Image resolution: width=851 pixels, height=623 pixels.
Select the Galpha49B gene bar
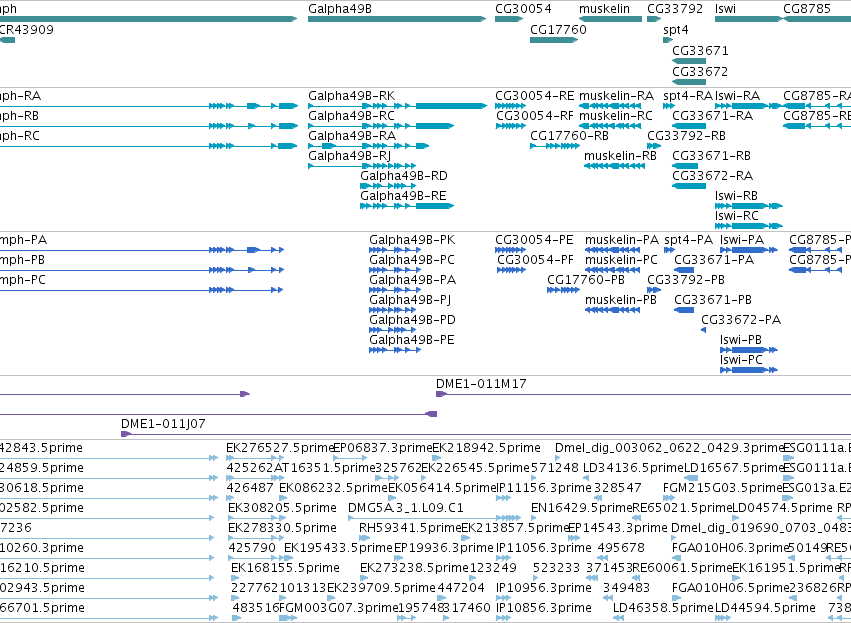click(397, 19)
